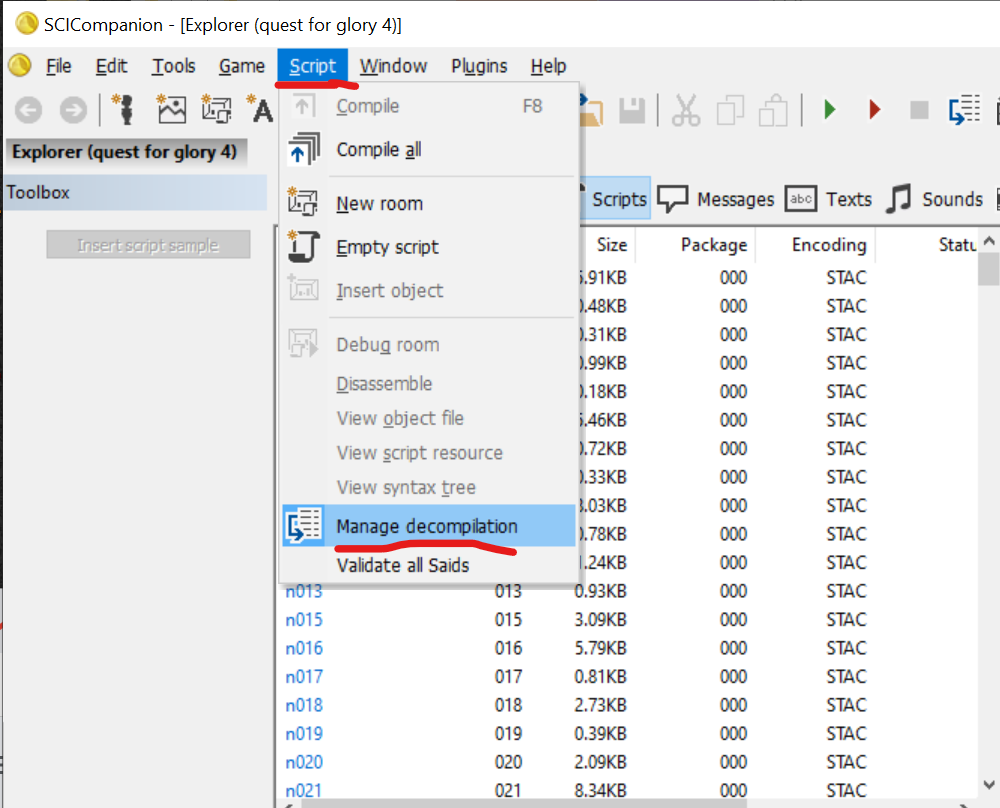The width and height of the screenshot is (1000, 808).
Task: Click the Empty script menu icon
Action: click(303, 247)
